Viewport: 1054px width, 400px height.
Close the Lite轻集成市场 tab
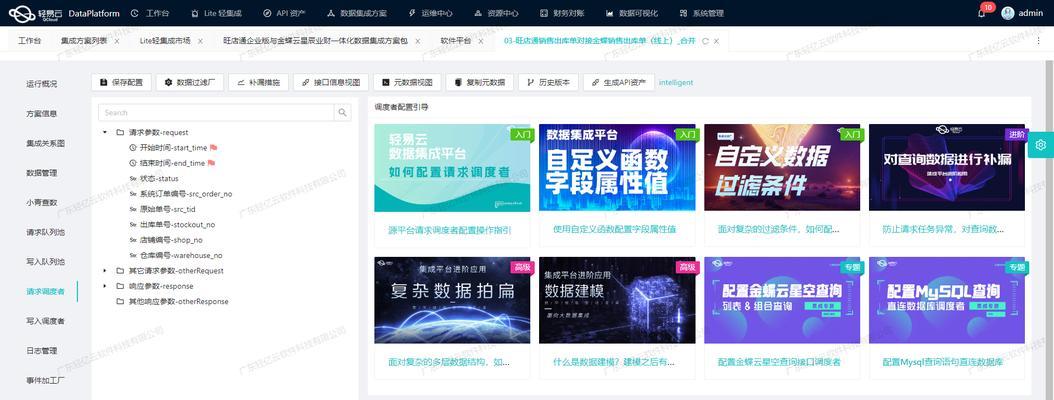(200, 41)
